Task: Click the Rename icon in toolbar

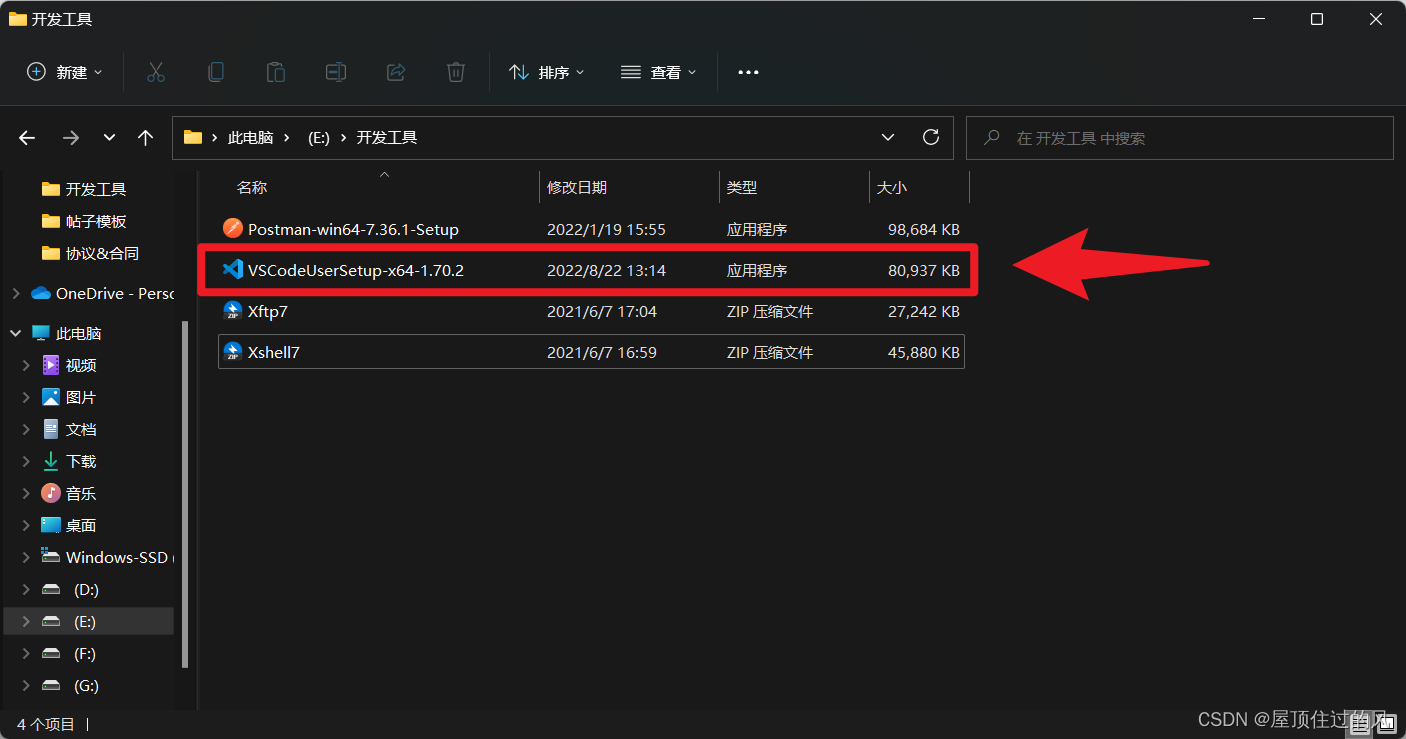Action: point(336,72)
